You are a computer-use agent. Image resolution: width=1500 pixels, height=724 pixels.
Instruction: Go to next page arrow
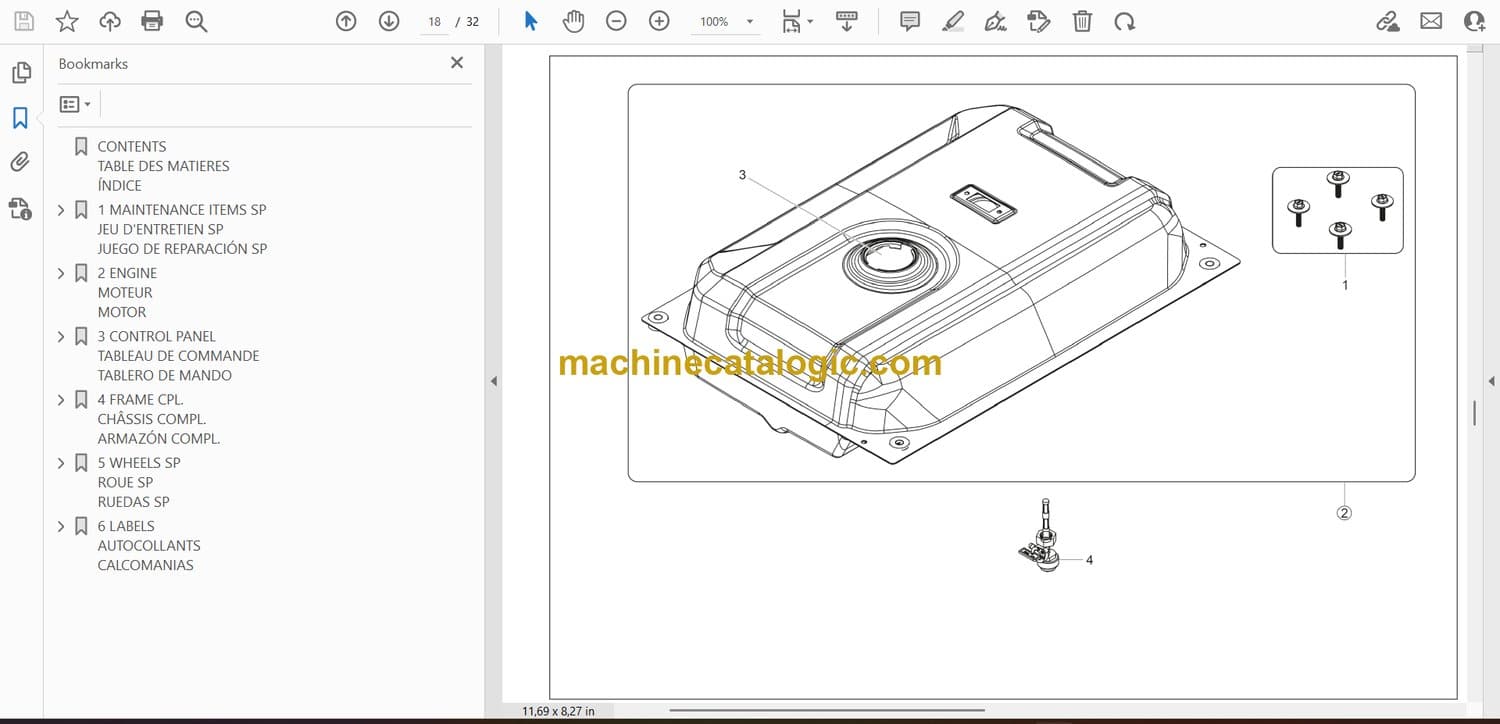[x=389, y=21]
